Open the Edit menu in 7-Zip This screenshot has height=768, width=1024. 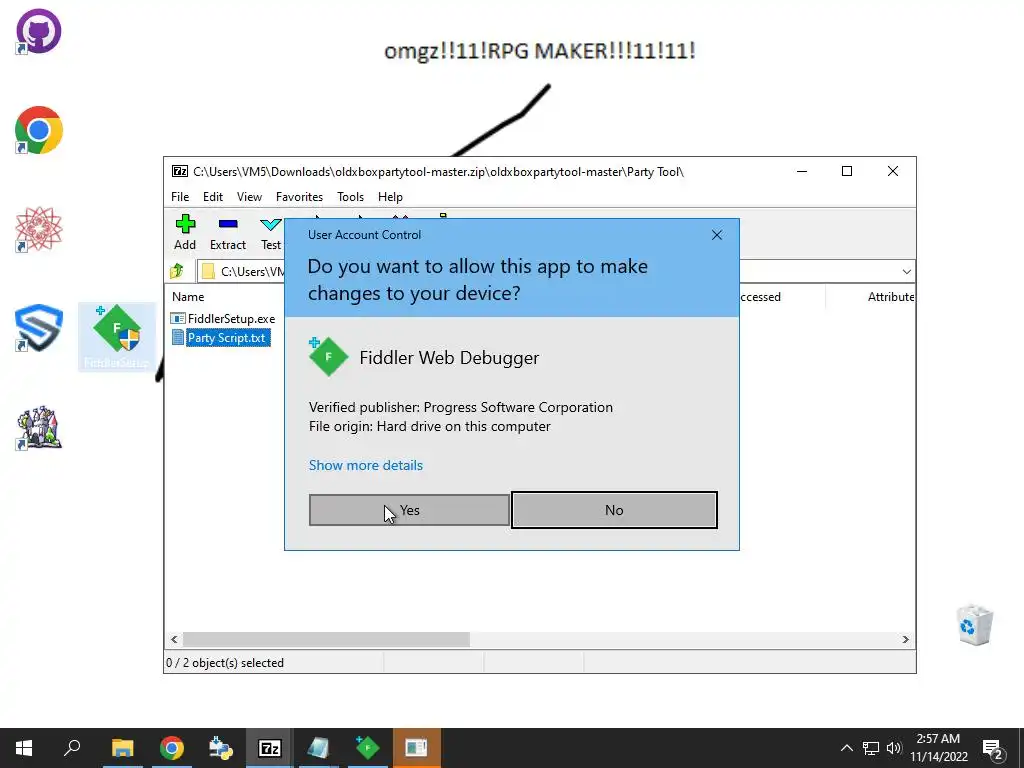(213, 197)
